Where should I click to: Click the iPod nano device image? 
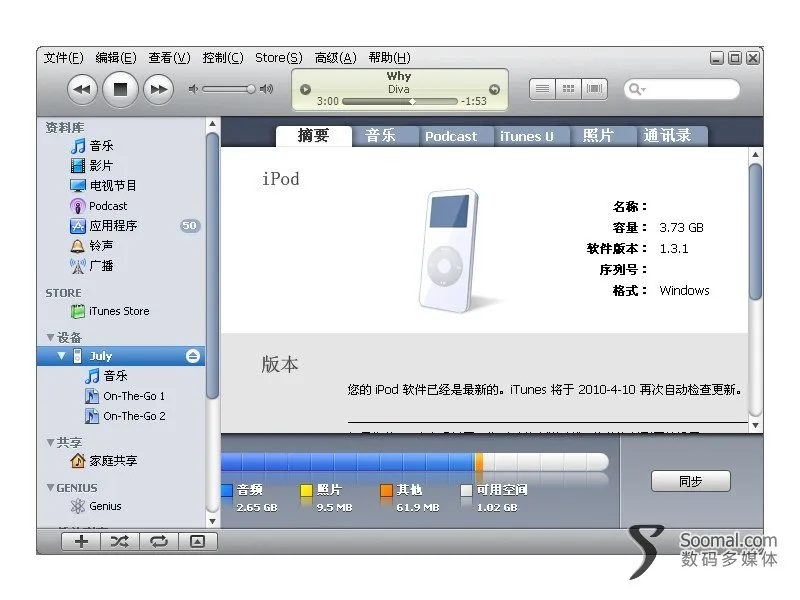click(449, 251)
